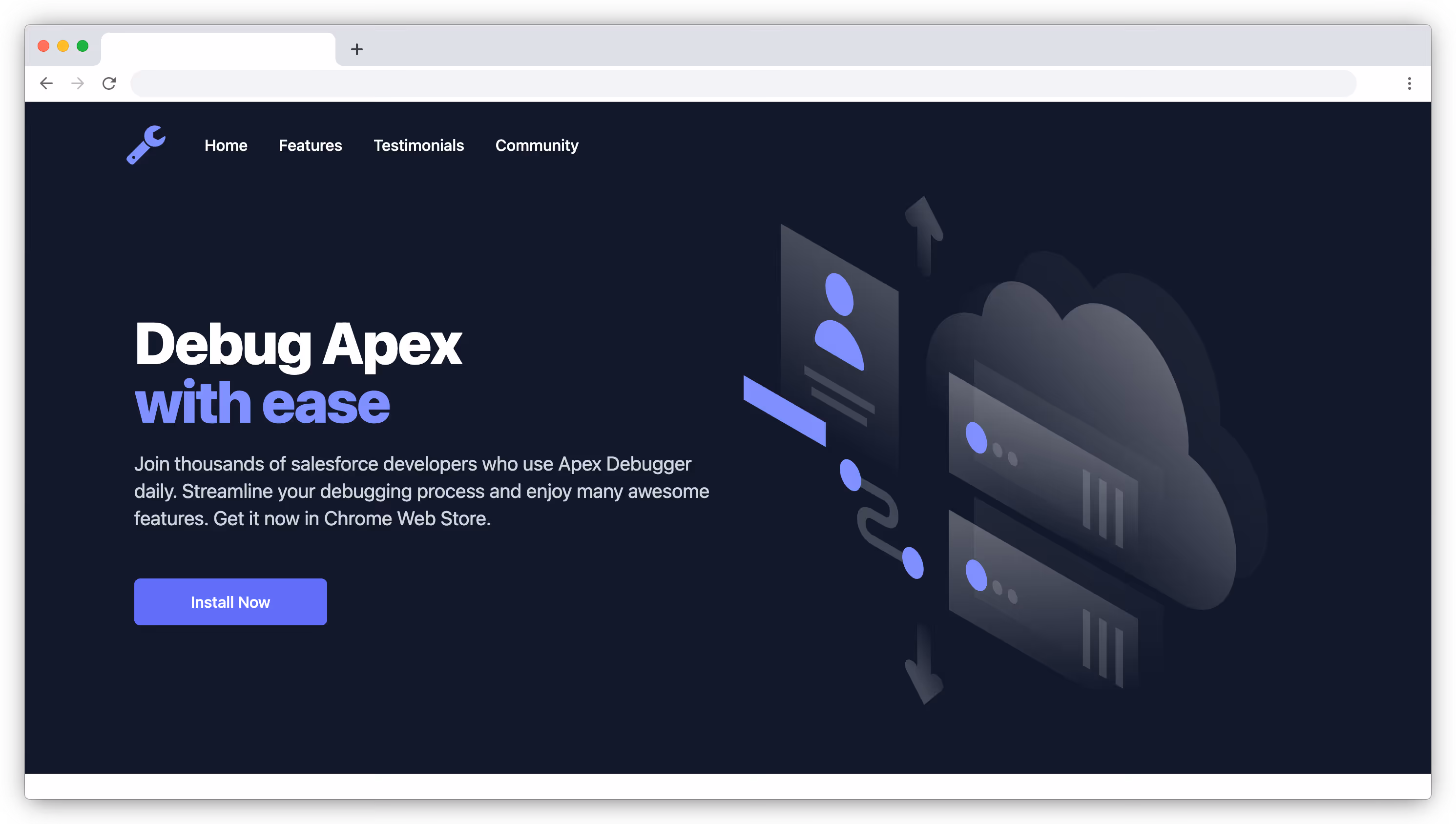Click the green fullscreen traffic light

[83, 46]
